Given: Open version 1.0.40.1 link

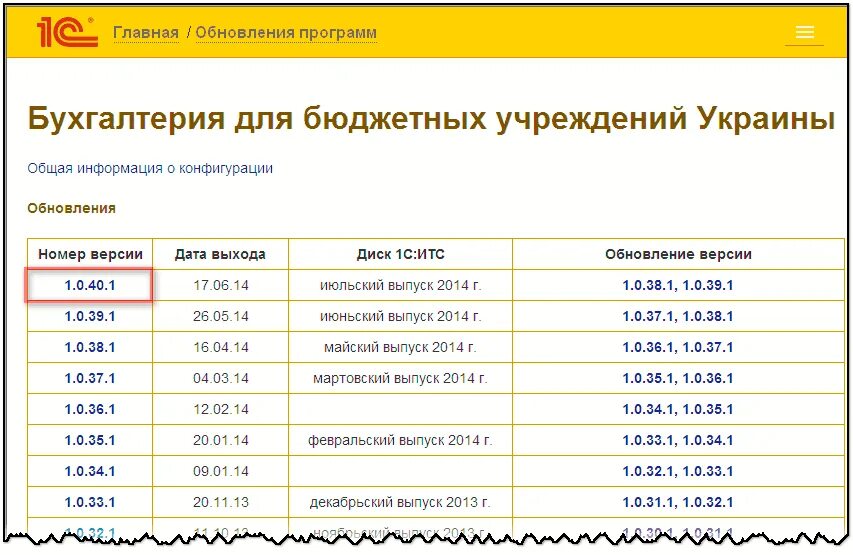Looking at the screenshot, I should coord(90,285).
